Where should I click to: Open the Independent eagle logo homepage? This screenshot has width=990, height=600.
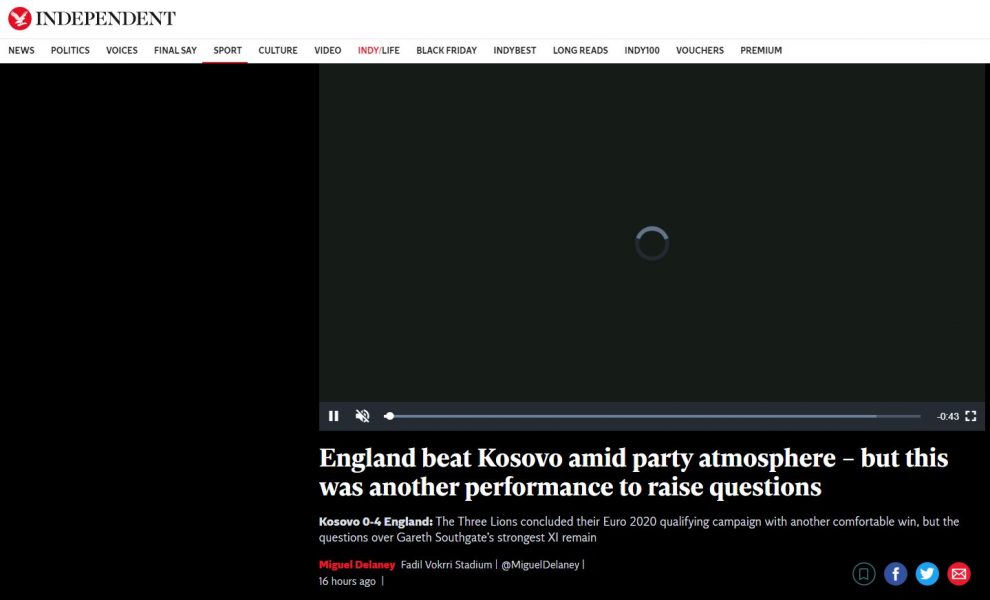(20, 18)
